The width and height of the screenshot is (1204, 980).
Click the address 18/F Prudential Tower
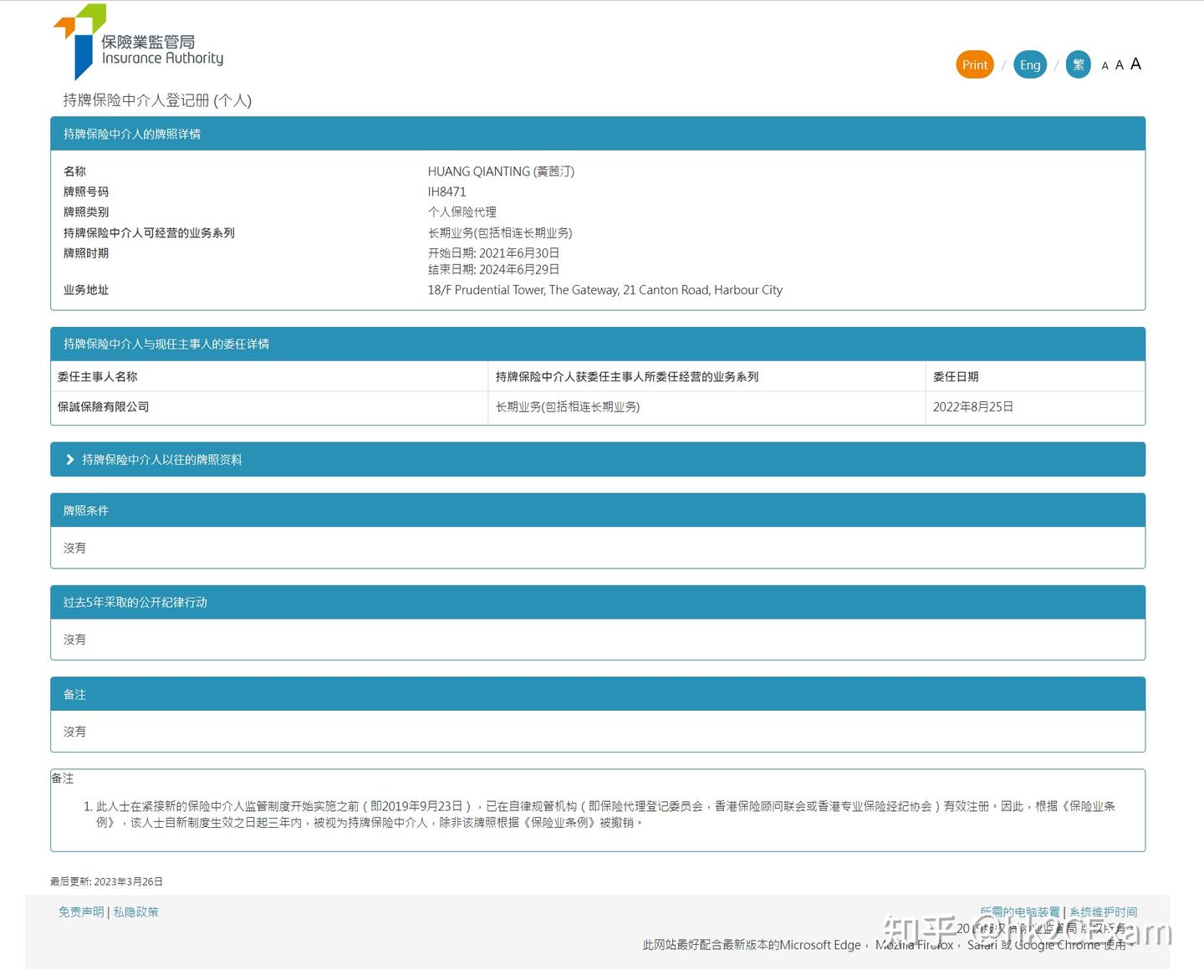point(605,290)
